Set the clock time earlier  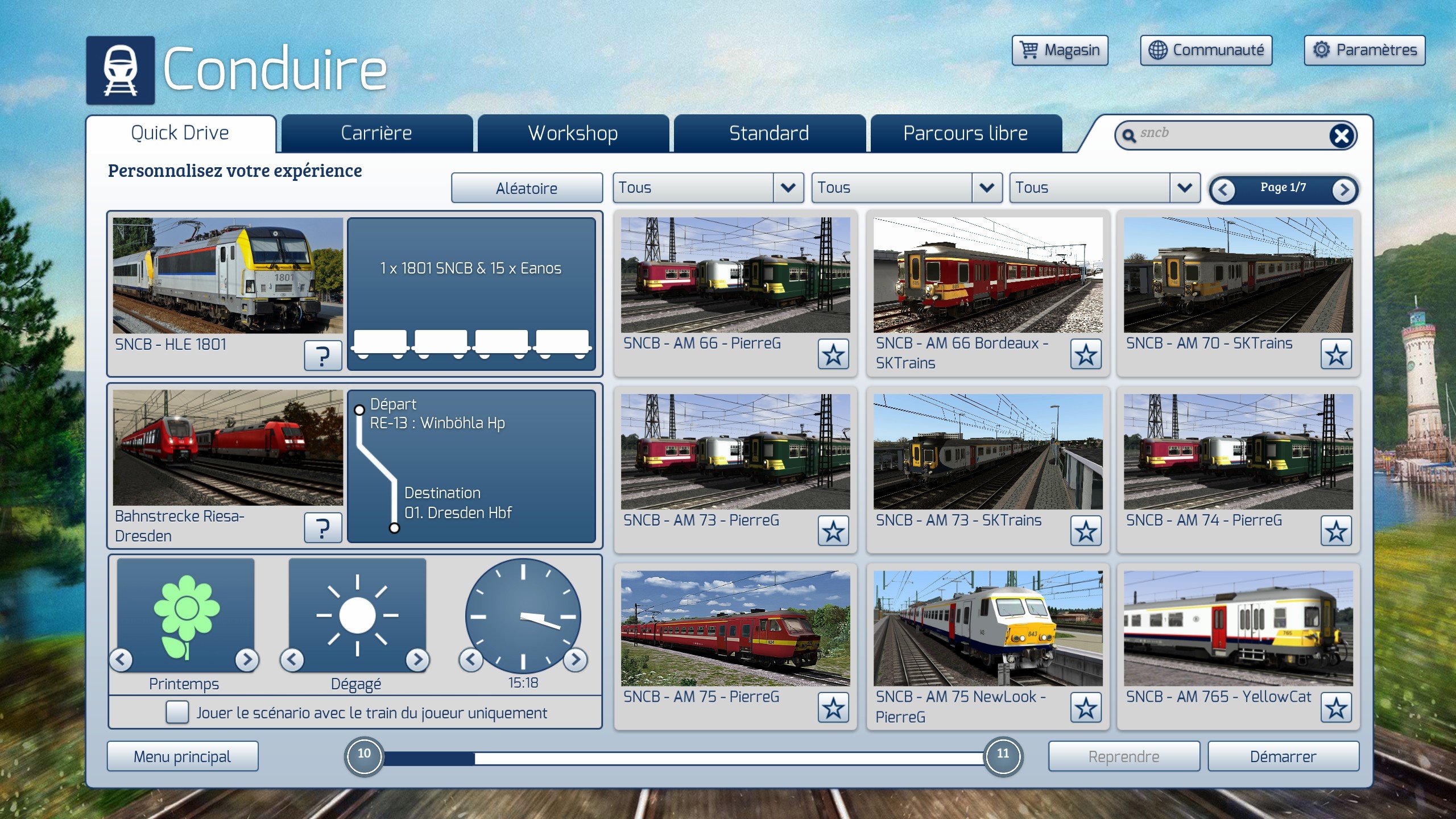pyautogui.click(x=471, y=660)
